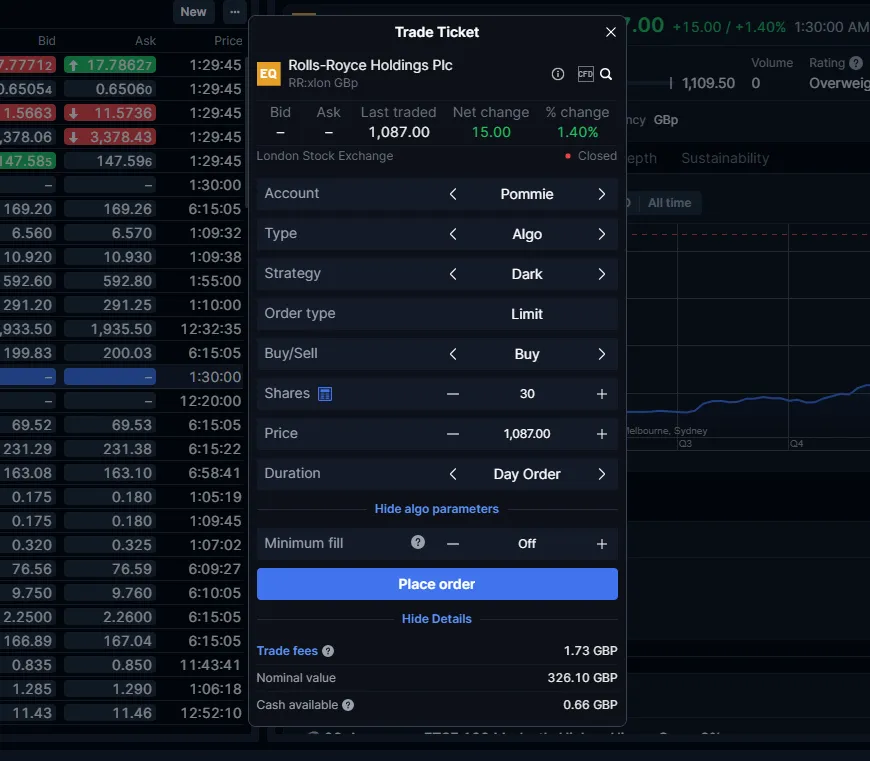This screenshot has height=761, width=870.
Task: Click ask price 592.80 in watchlist
Action: pos(110,281)
